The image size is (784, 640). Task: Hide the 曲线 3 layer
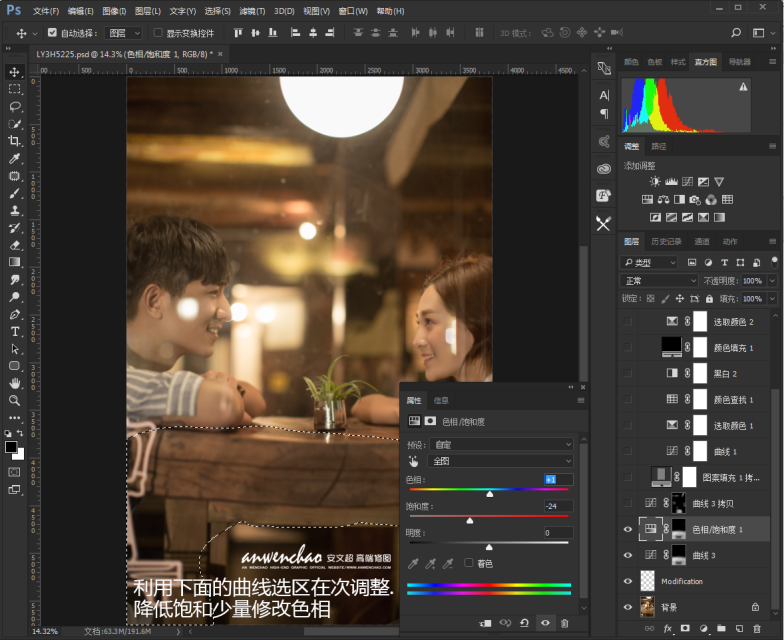point(628,556)
